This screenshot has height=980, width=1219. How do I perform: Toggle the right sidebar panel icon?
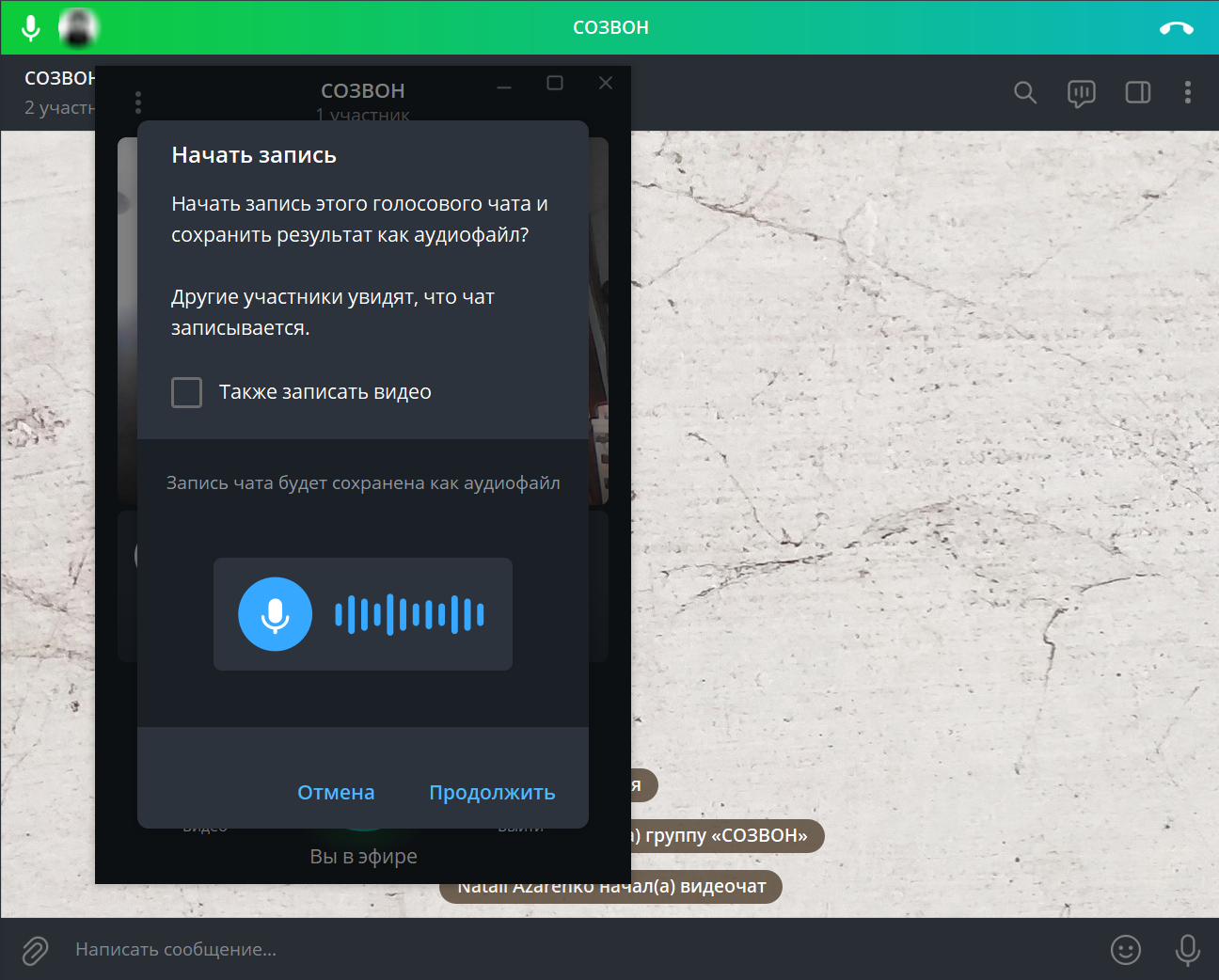pos(1138,92)
